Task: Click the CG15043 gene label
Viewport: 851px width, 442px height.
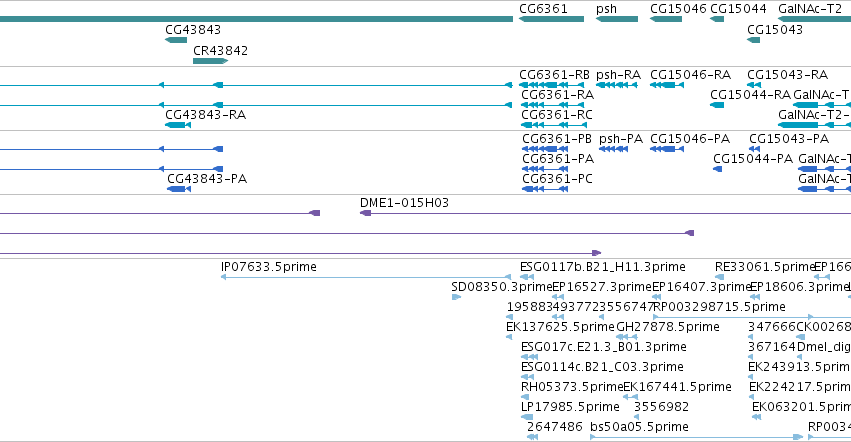Action: 775,30
